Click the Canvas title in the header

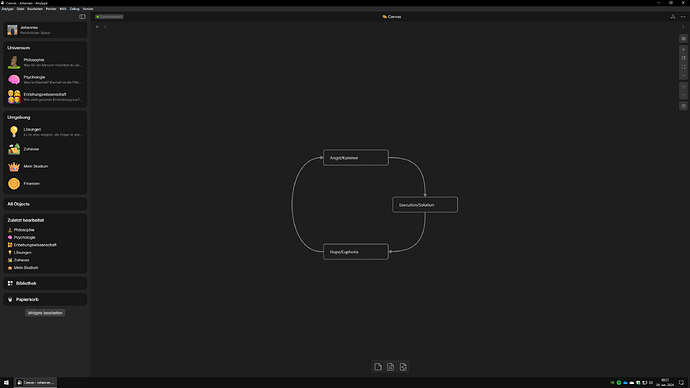tap(392, 17)
